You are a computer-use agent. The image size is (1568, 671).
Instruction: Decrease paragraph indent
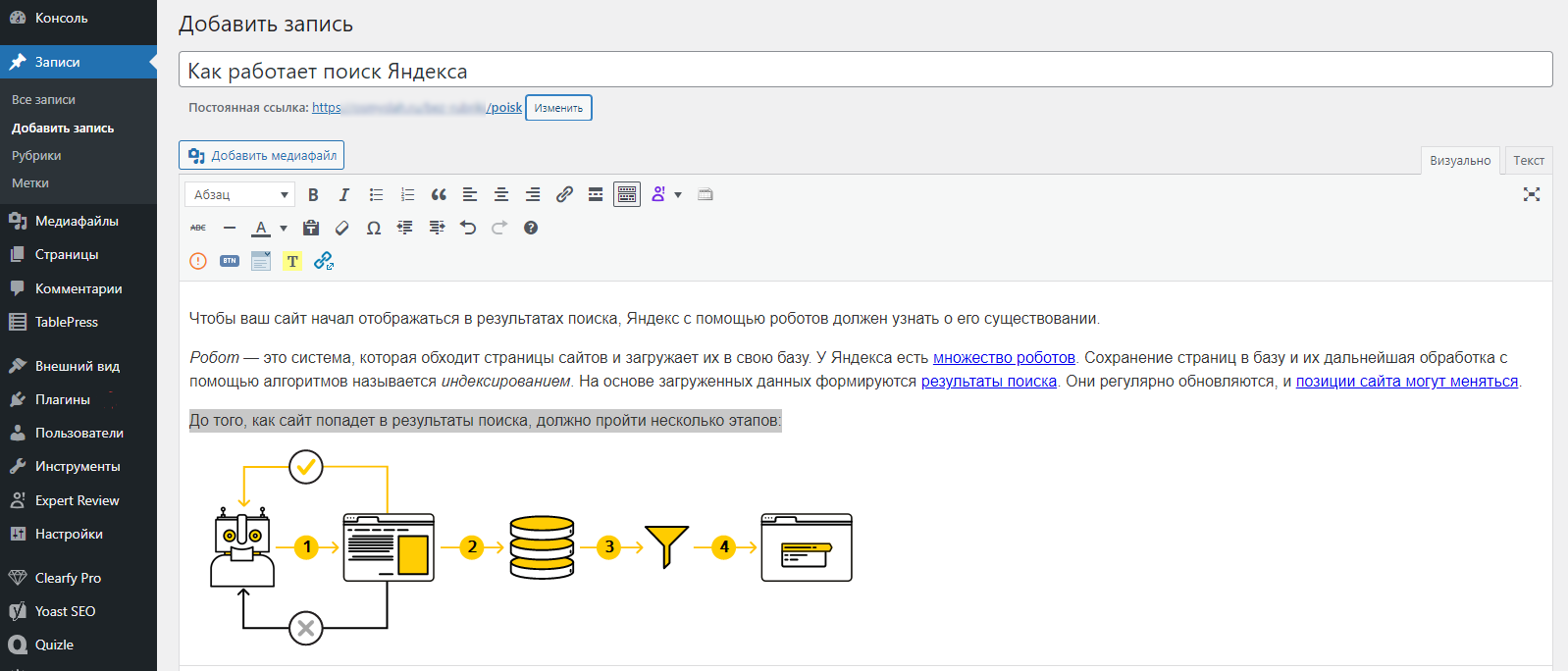pyautogui.click(x=405, y=228)
